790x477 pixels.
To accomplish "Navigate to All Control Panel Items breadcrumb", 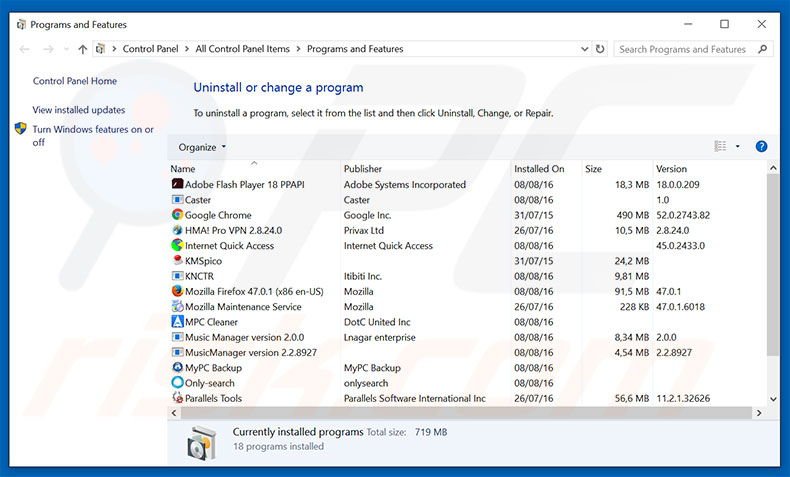I will [242, 49].
